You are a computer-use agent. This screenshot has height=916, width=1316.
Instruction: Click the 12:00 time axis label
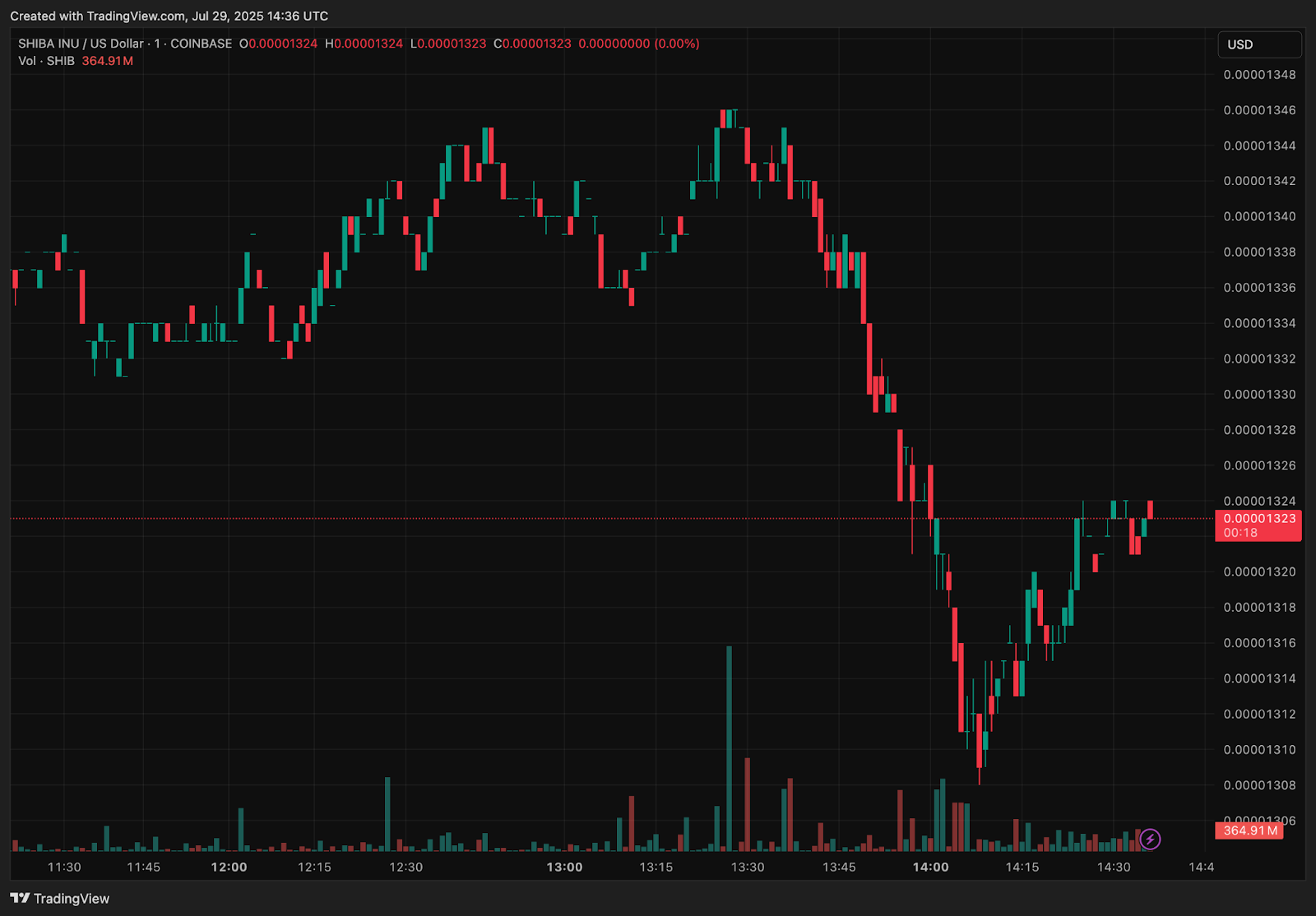point(229,867)
